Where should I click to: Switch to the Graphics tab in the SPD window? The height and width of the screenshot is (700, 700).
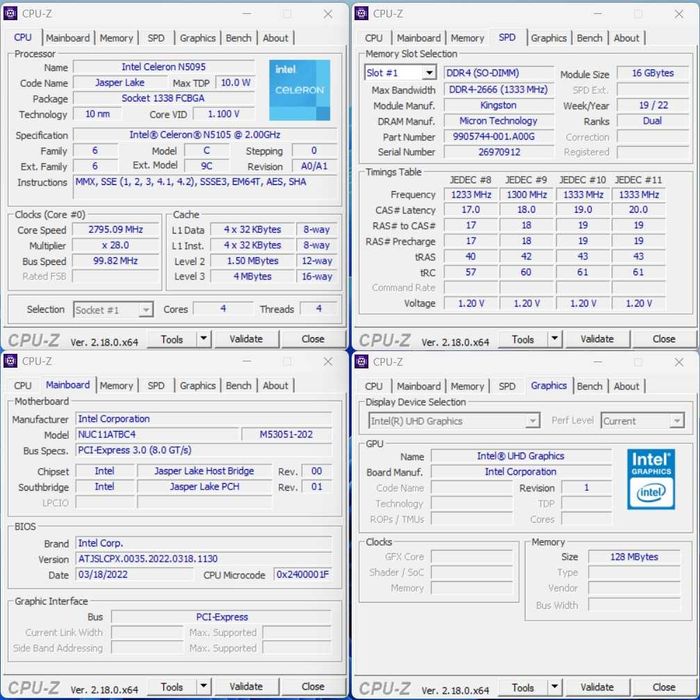tap(549, 38)
